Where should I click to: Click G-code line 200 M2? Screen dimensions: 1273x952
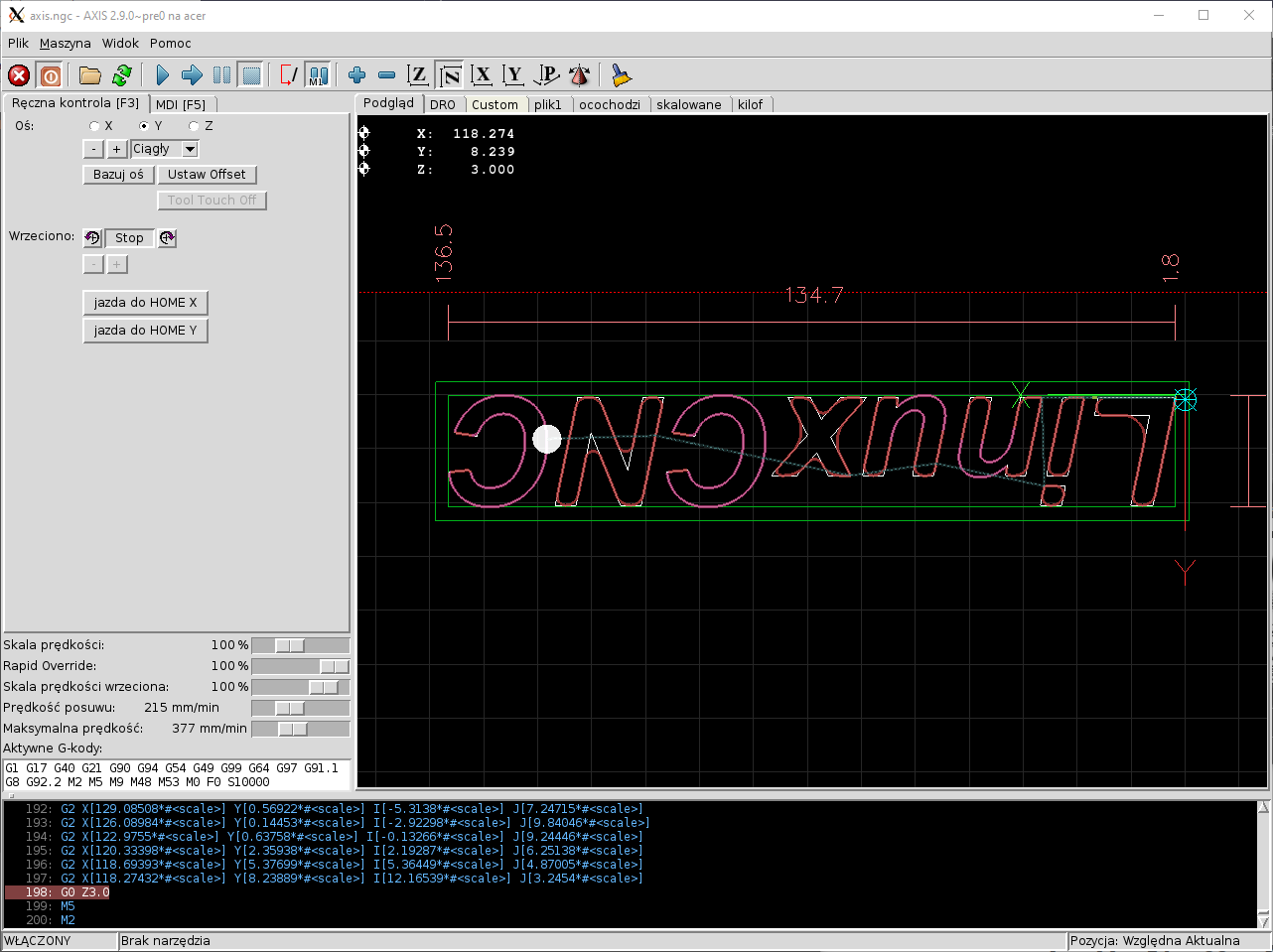tap(68, 920)
